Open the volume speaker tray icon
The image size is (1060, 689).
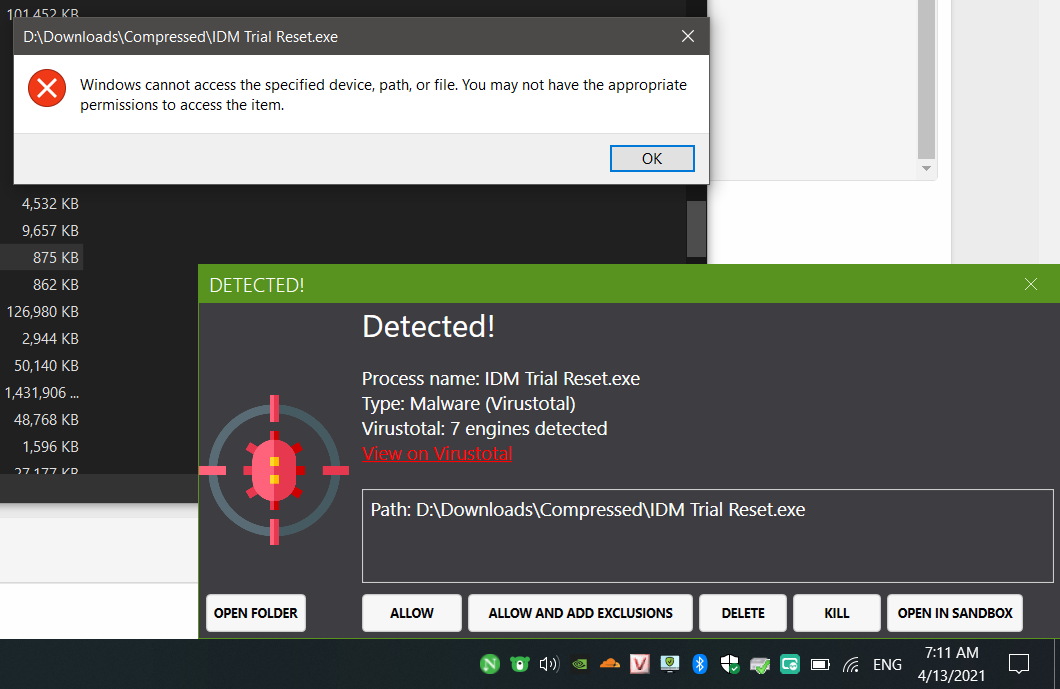click(x=549, y=664)
